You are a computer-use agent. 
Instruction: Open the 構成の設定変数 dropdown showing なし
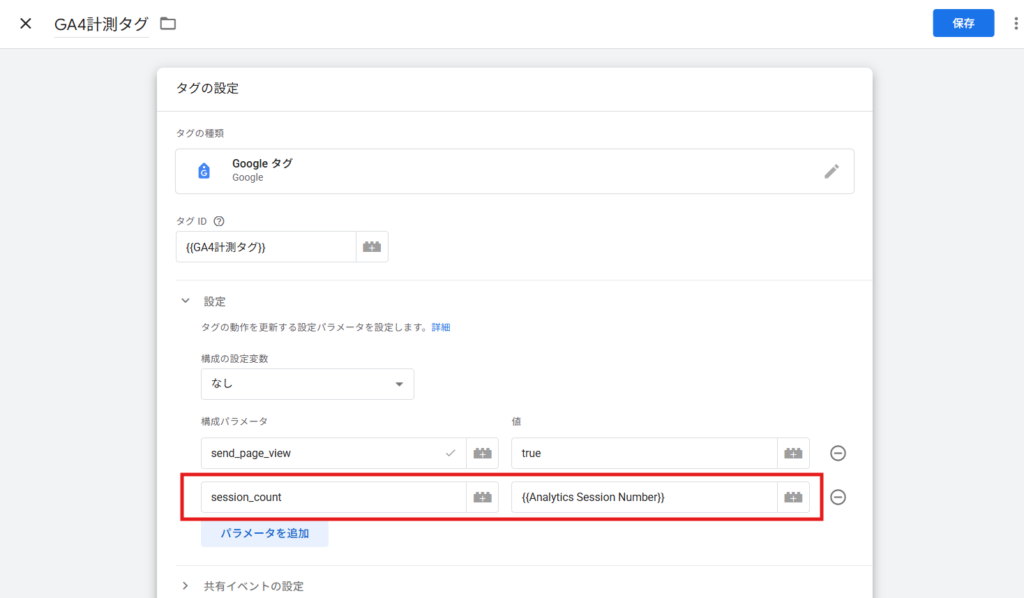tap(306, 383)
